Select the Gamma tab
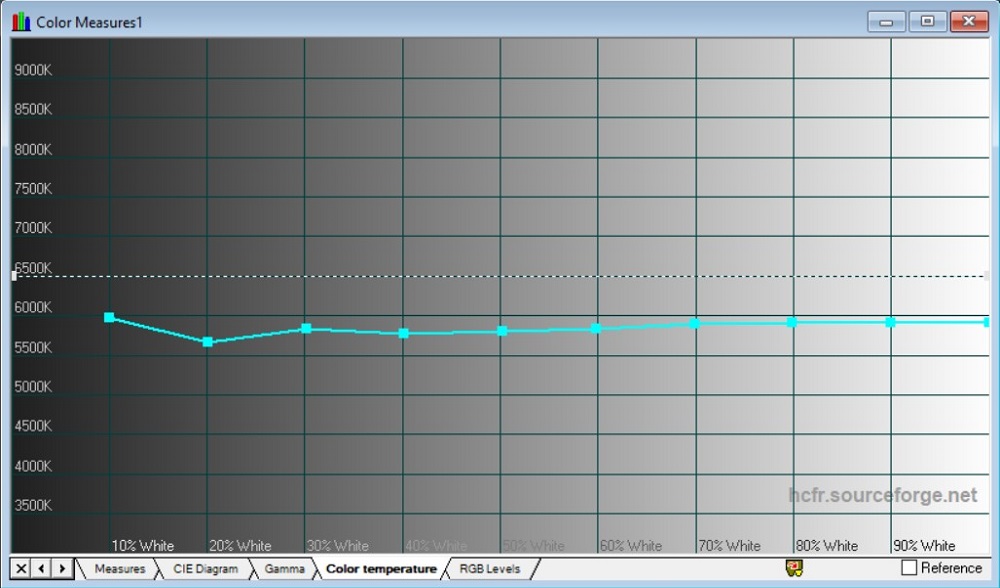Viewport: 1000px width, 588px height. (284, 568)
